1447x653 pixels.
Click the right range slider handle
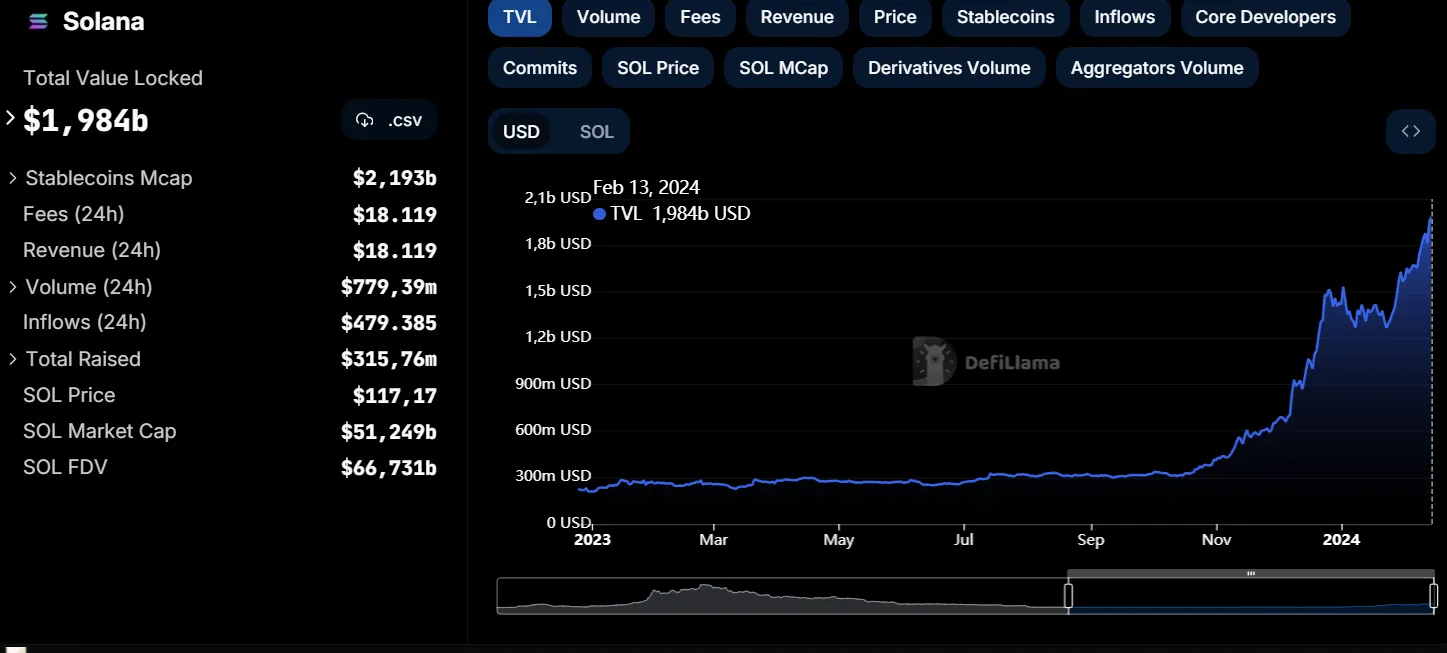click(x=1433, y=596)
